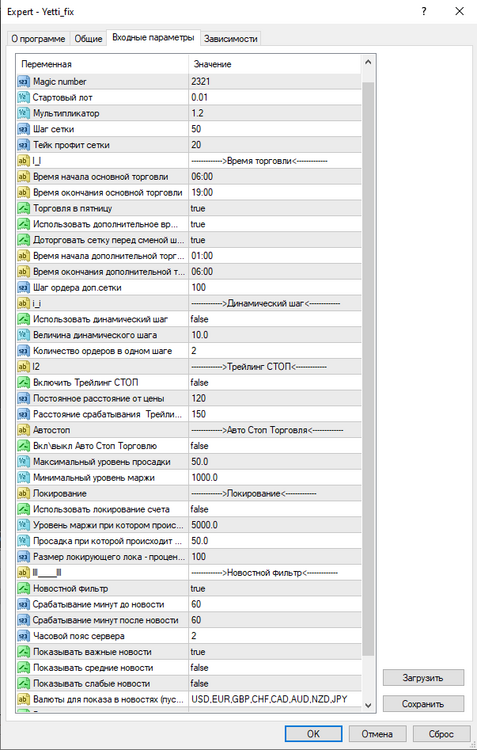Click the bool icon beside Показывать важные новости
477x750 pixels.
click(23, 652)
